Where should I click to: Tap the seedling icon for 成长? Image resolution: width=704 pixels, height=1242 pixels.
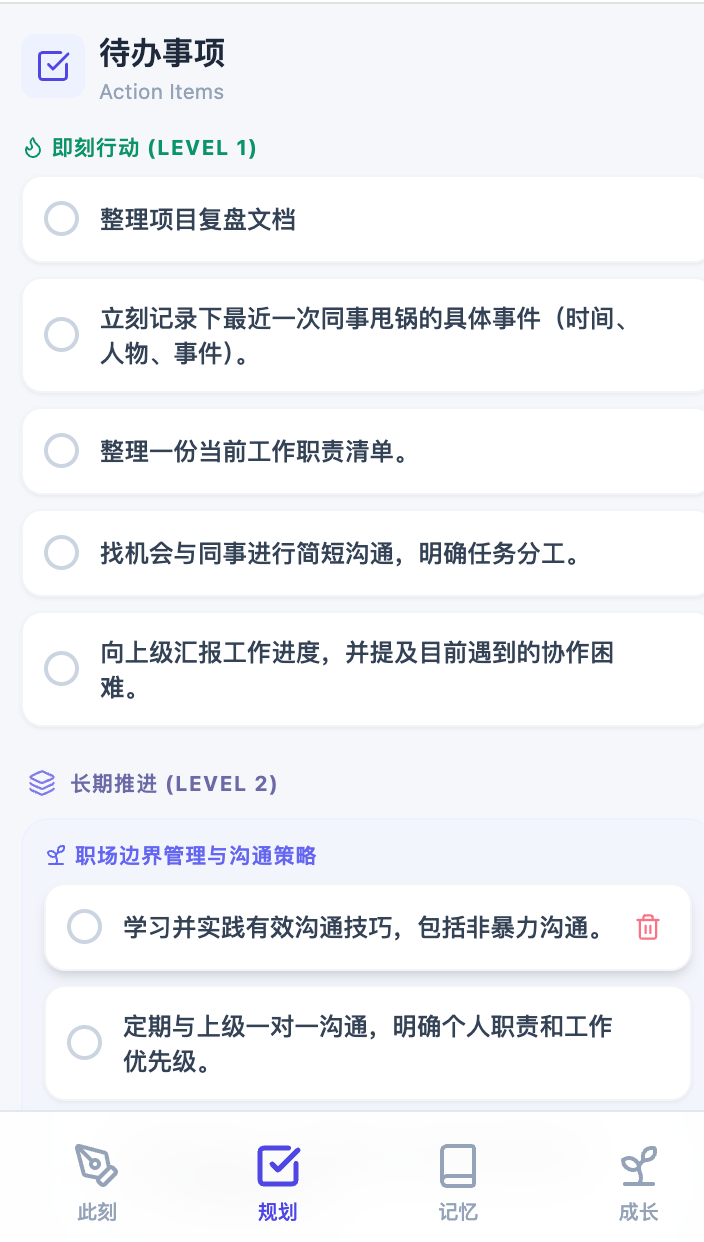click(638, 1166)
